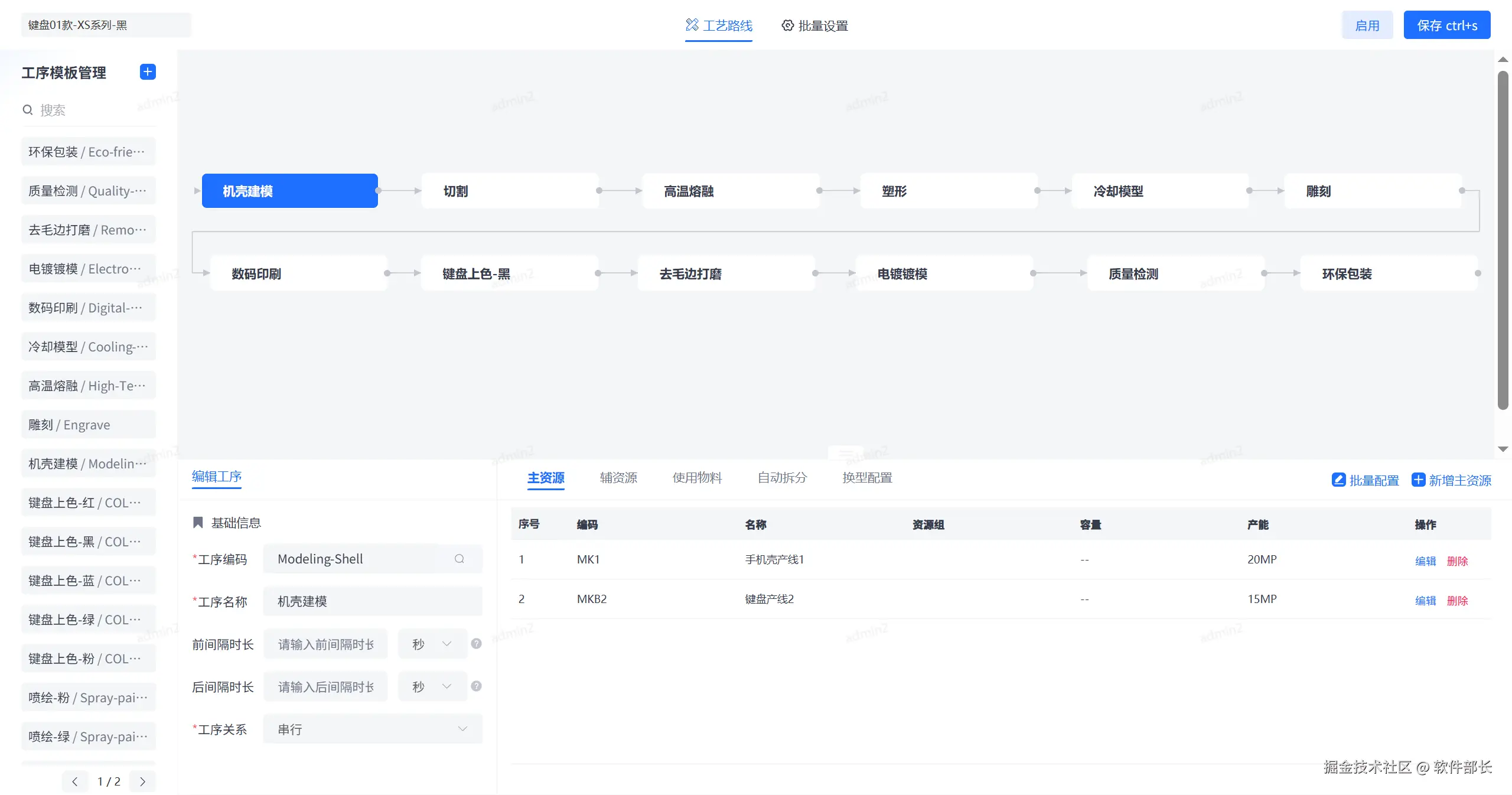Click 删除 link for MK1 row

pyautogui.click(x=1457, y=561)
